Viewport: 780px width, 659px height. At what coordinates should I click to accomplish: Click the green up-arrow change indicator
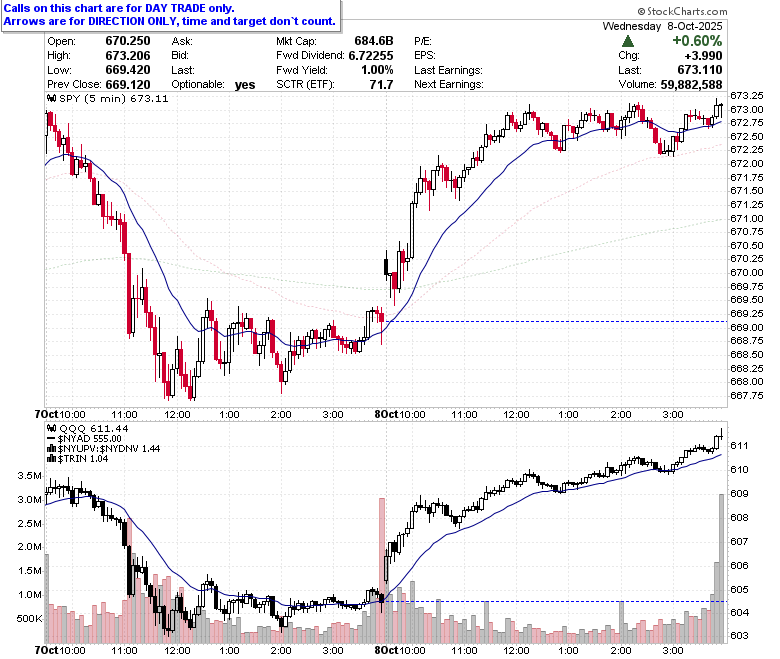pos(628,41)
